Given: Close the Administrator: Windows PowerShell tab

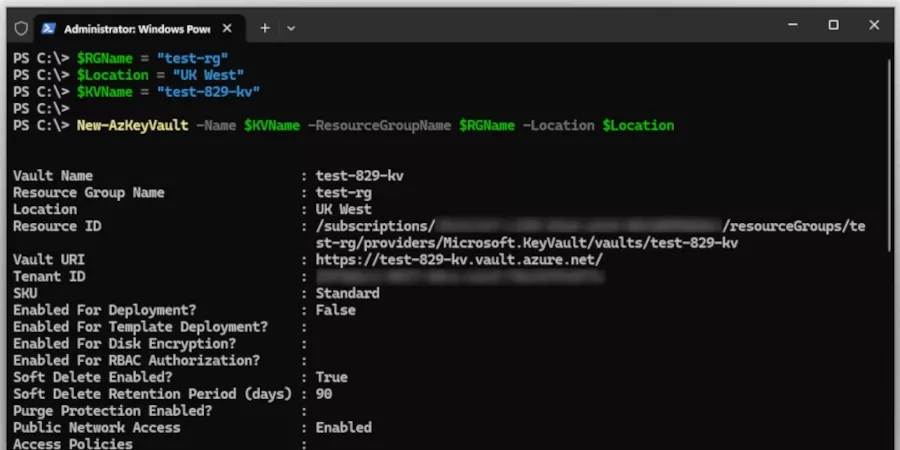Looking at the screenshot, I should pyautogui.click(x=228, y=28).
